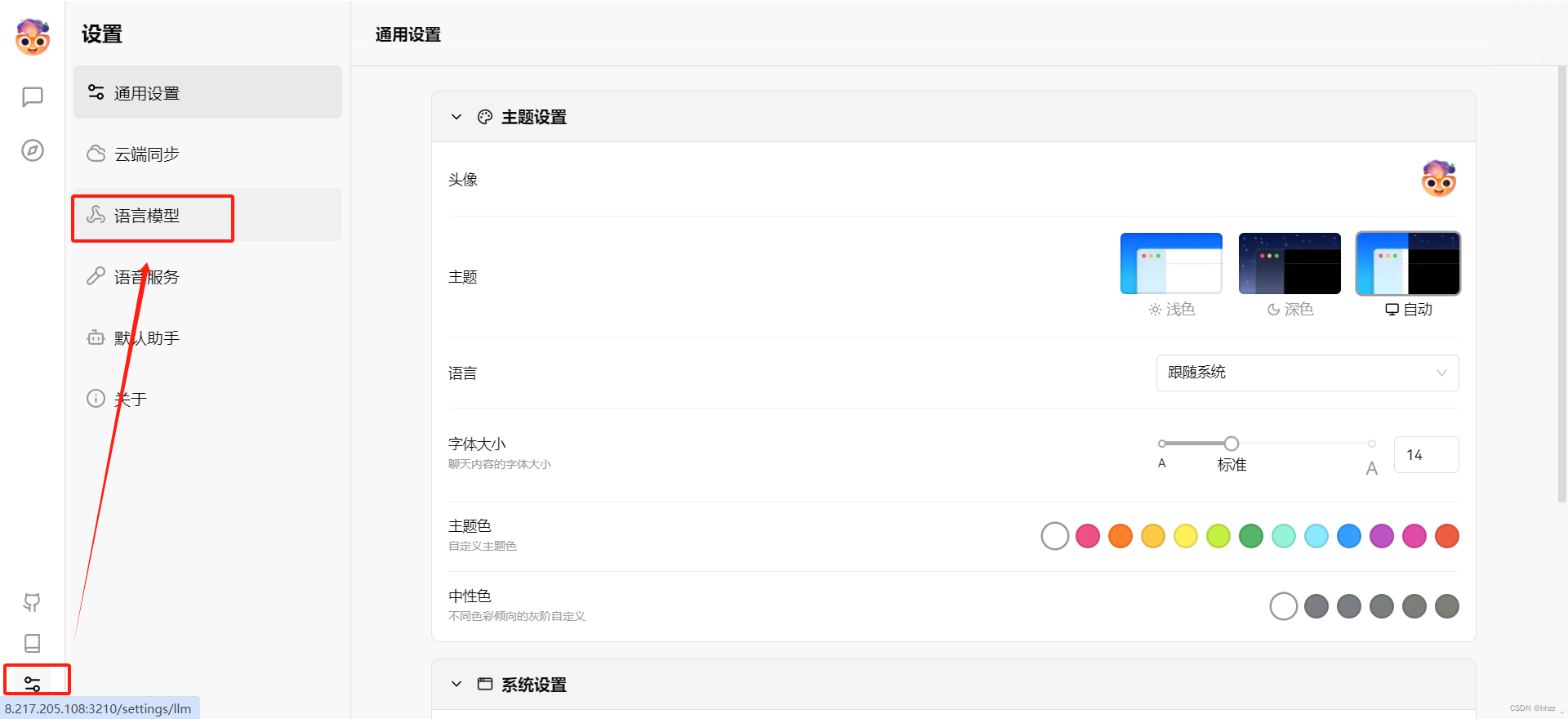The image size is (1568, 719).
Task: Select the 浅色 light theme option
Action: coord(1171,263)
